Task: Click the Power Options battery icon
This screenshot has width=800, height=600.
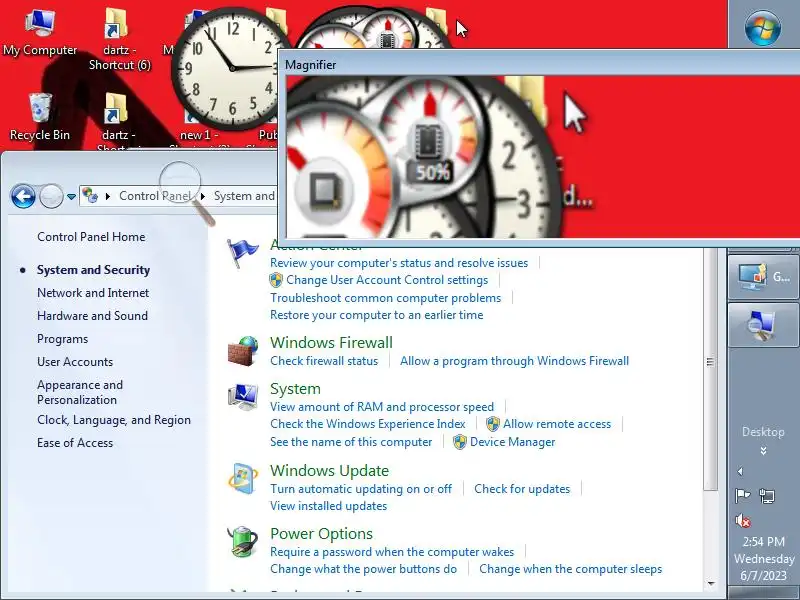Action: (242, 541)
